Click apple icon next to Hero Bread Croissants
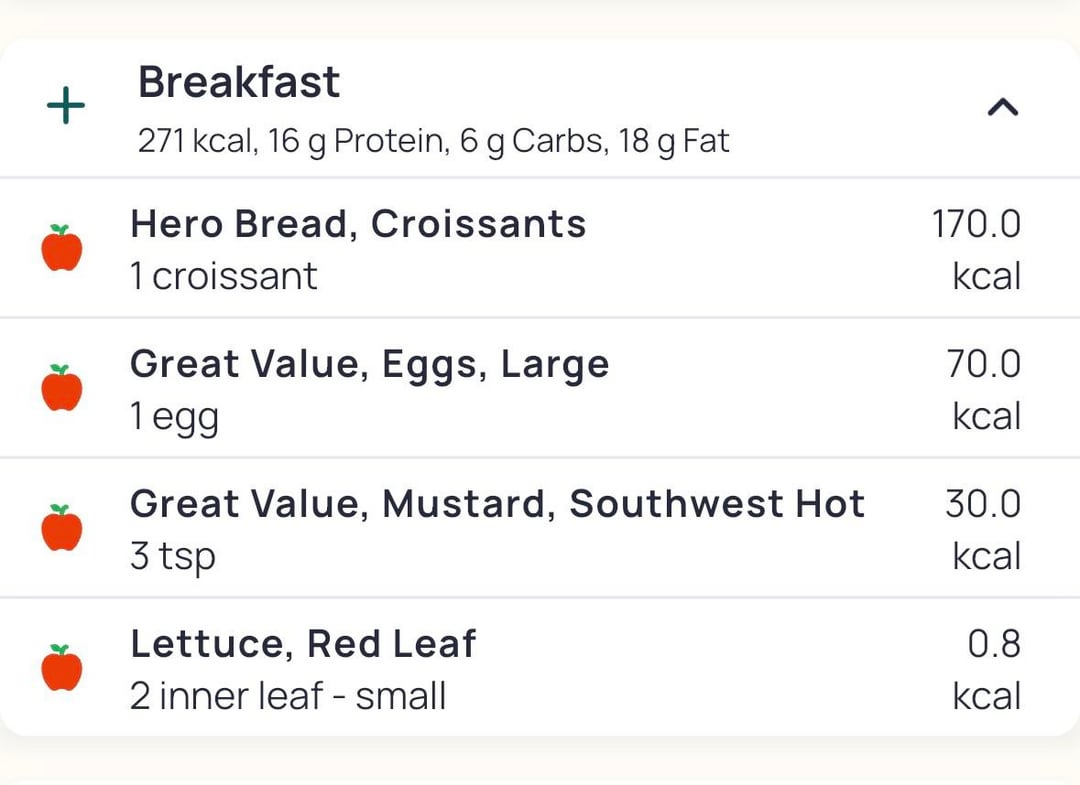This screenshot has width=1080, height=785. click(62, 248)
